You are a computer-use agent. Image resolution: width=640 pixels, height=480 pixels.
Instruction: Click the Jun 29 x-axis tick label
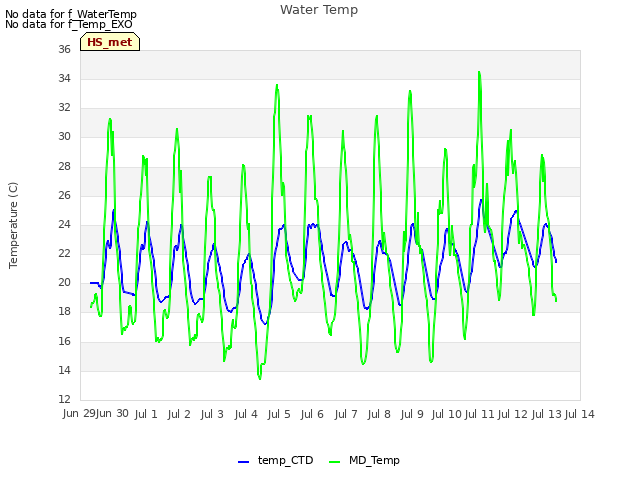click(x=79, y=413)
